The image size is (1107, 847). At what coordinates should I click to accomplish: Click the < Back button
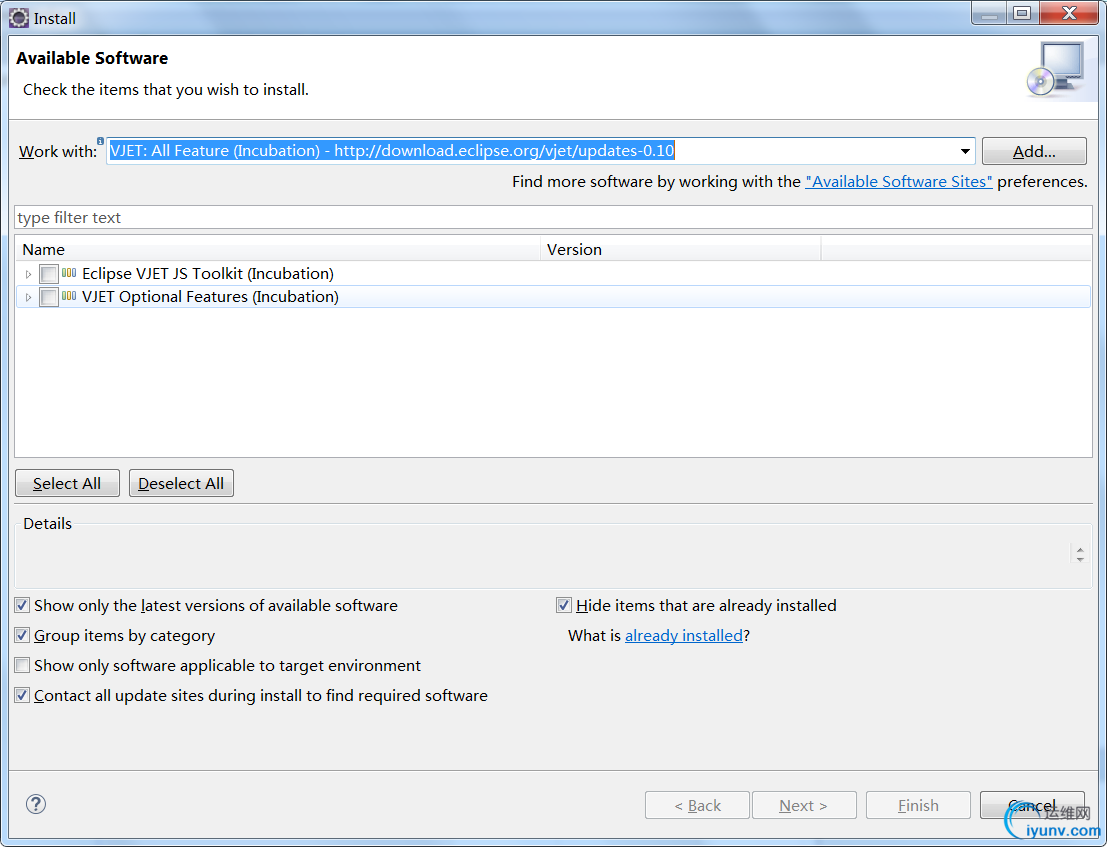pyautogui.click(x=697, y=805)
